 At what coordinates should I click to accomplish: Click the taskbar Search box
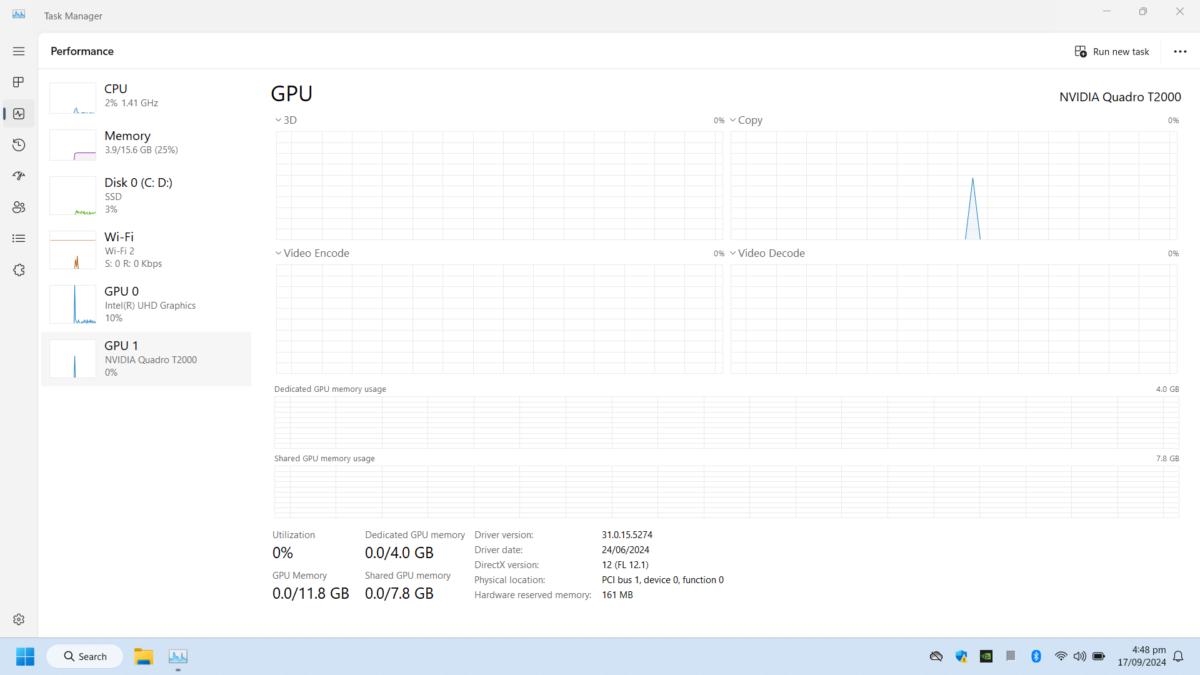(85, 656)
